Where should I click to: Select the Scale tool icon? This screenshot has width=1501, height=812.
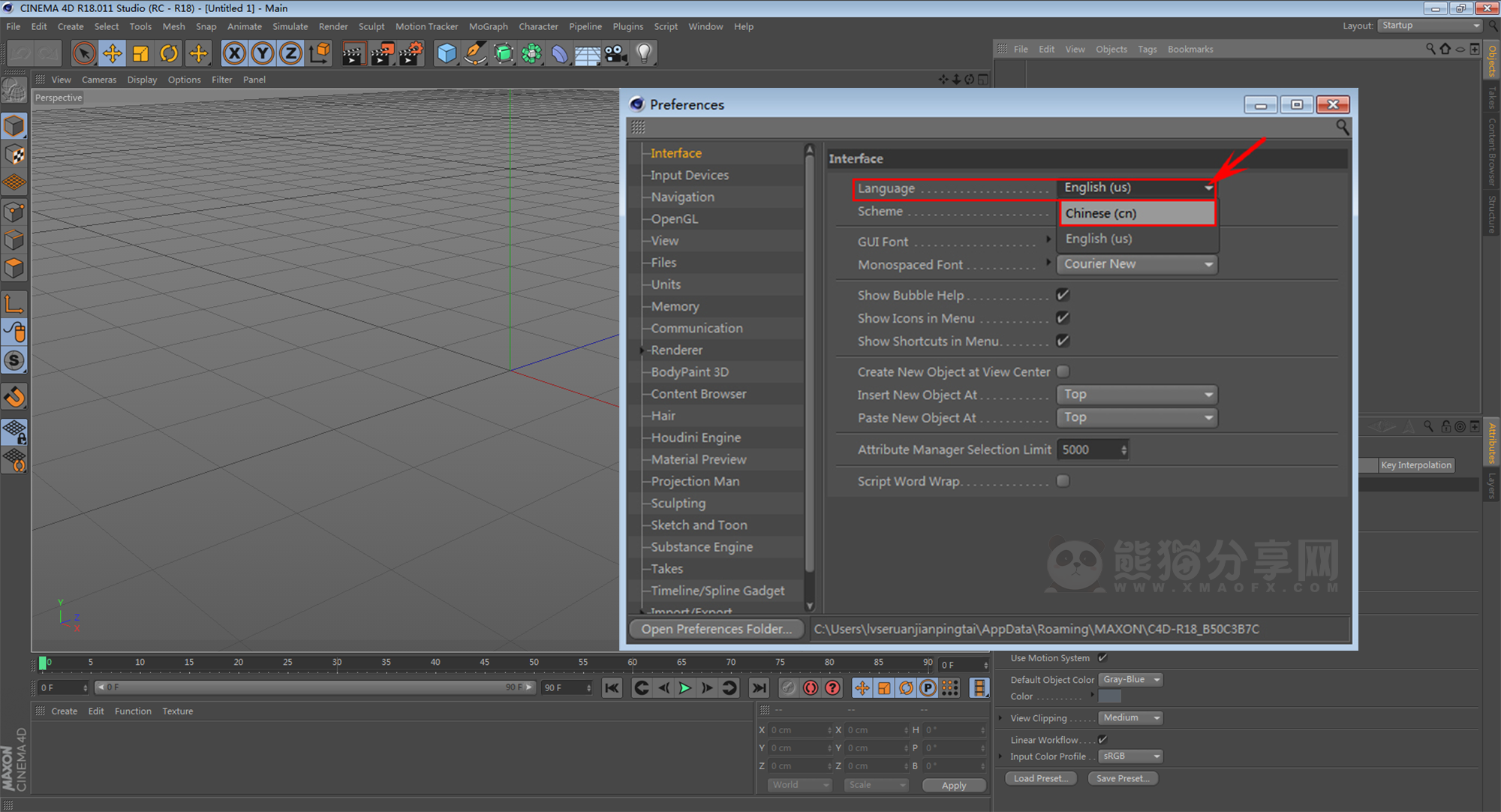[140, 53]
